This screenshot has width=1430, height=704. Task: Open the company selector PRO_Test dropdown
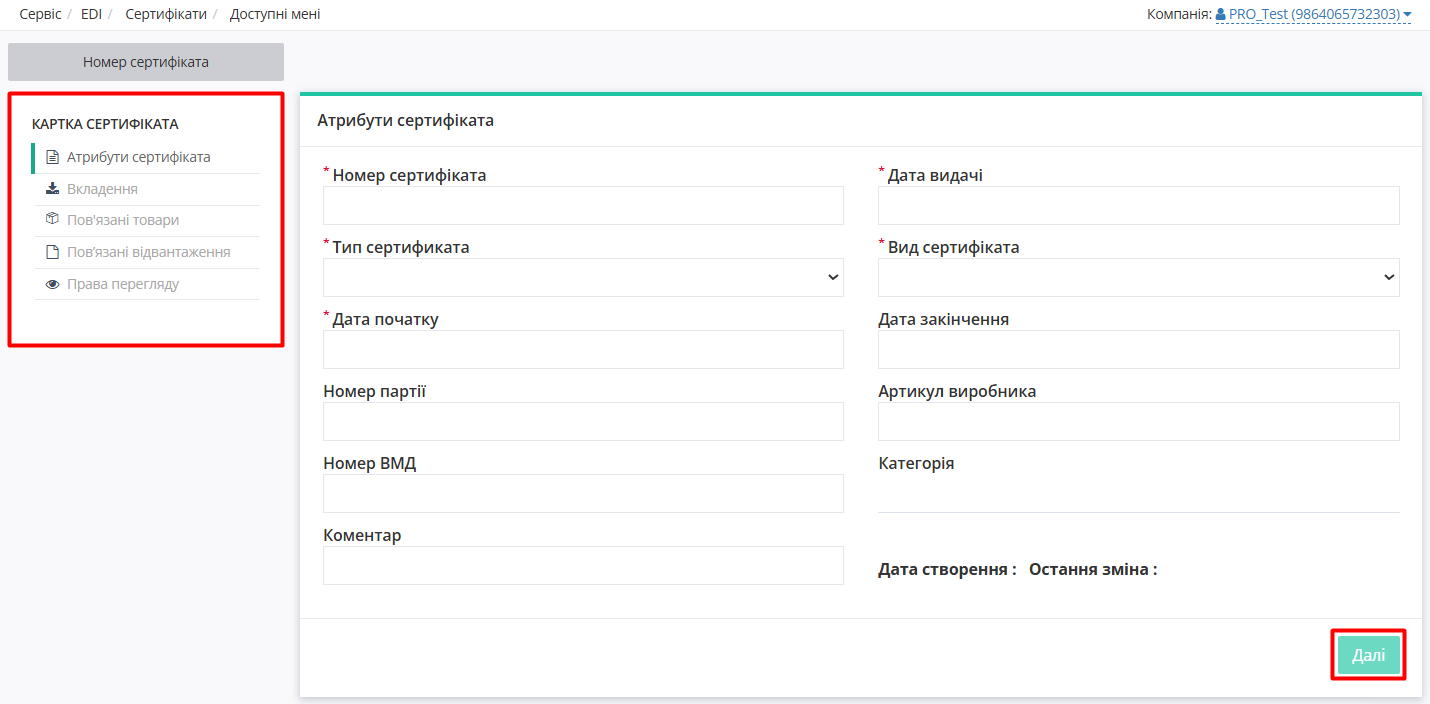[1314, 15]
